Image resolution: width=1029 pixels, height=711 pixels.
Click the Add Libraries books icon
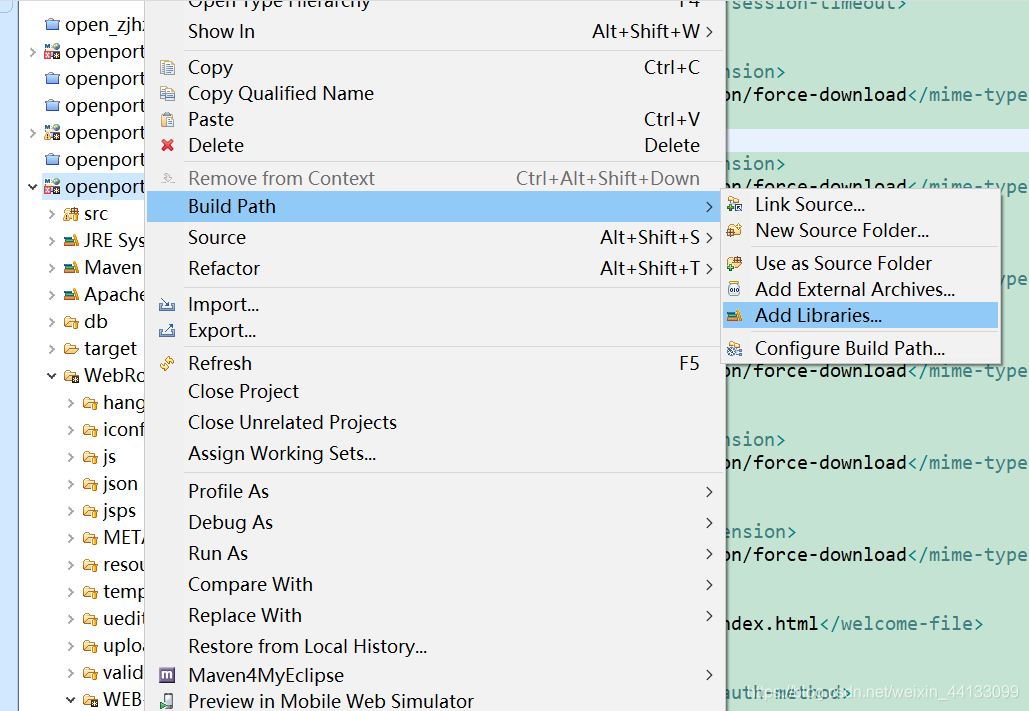[x=734, y=316]
